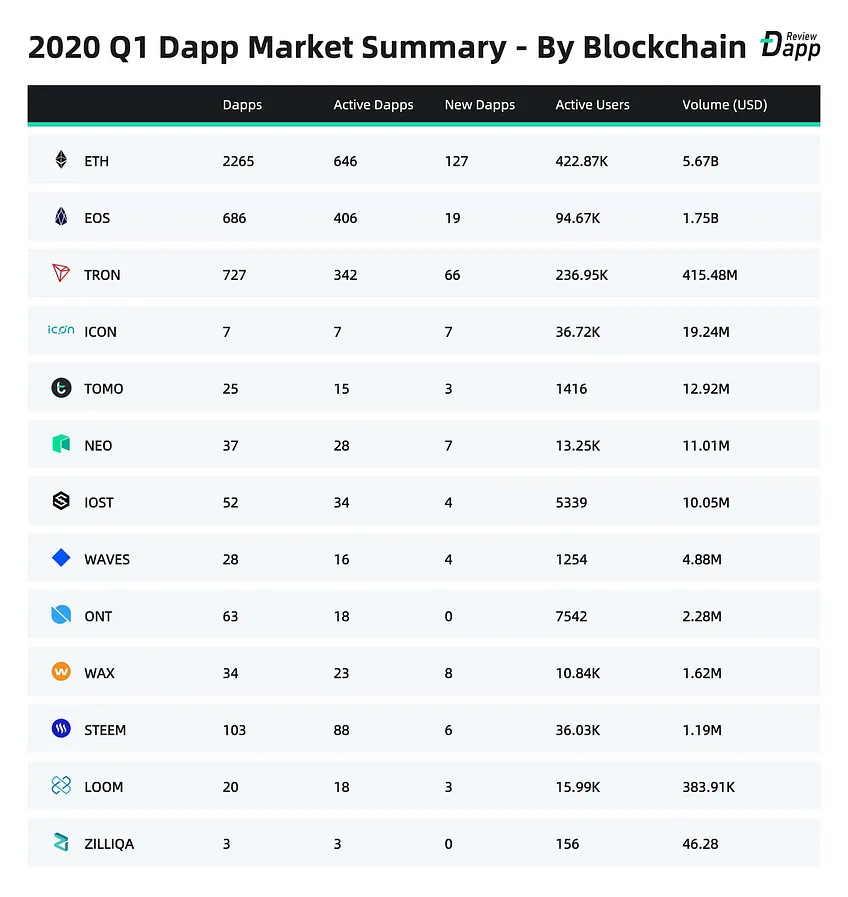Select the Active Dapps column header
Image resolution: width=848 pixels, height=897 pixels.
(373, 105)
